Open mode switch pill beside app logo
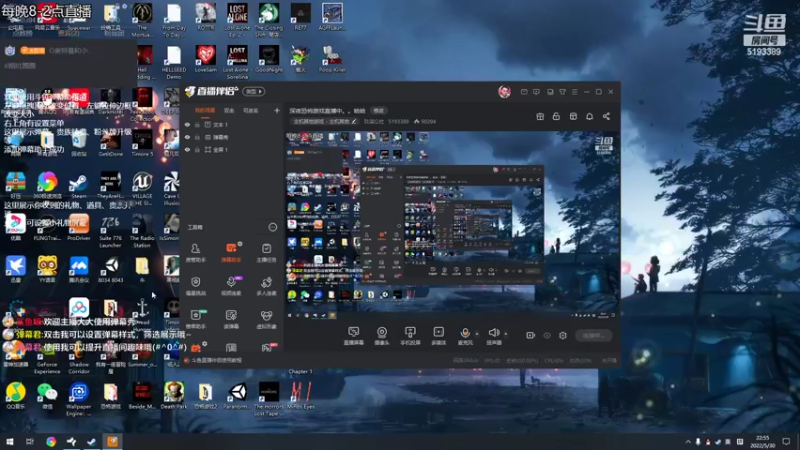This screenshot has width=800, height=450. point(254,92)
